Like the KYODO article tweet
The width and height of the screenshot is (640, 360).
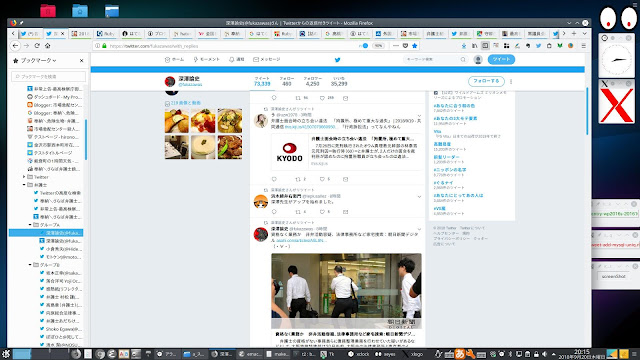tap(322, 179)
